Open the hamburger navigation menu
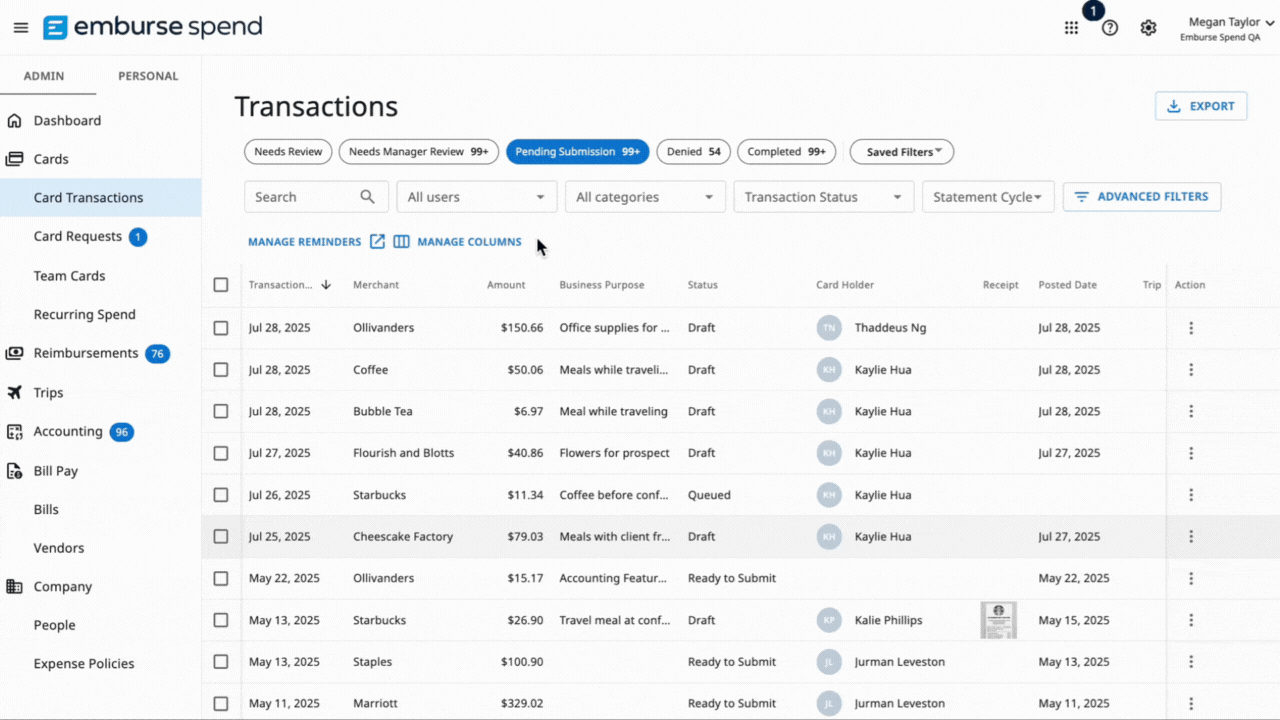This screenshot has width=1280, height=720. pyautogui.click(x=20, y=27)
